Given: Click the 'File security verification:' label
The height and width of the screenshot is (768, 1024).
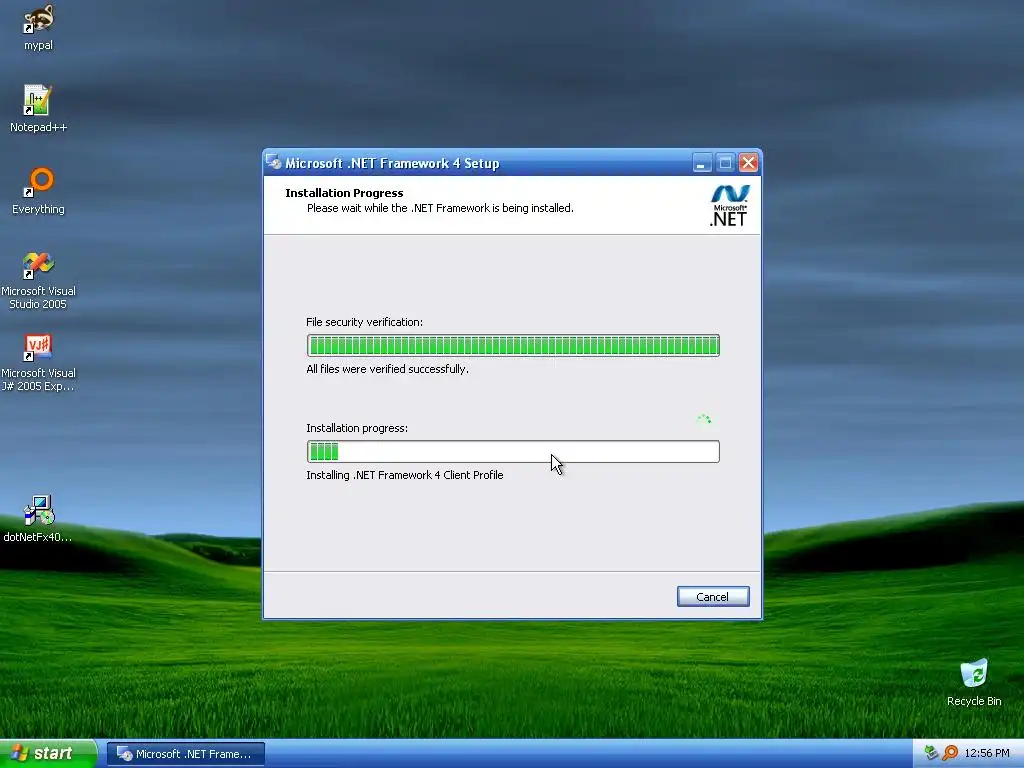Looking at the screenshot, I should [364, 322].
